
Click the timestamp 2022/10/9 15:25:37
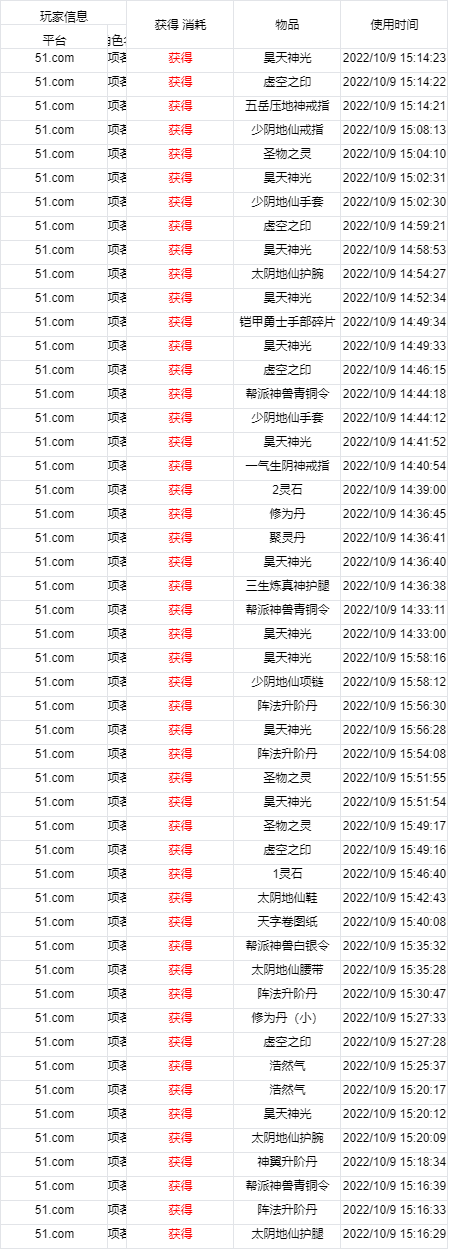click(394, 1066)
